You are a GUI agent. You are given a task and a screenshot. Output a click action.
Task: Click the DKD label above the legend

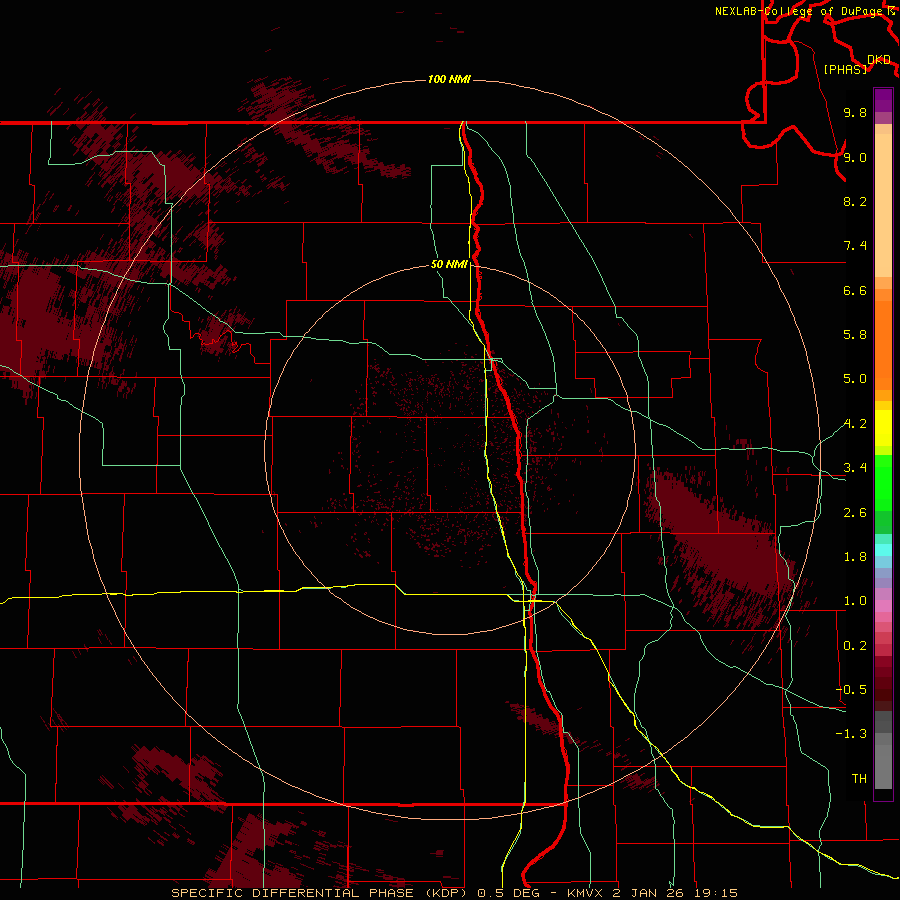click(x=878, y=60)
